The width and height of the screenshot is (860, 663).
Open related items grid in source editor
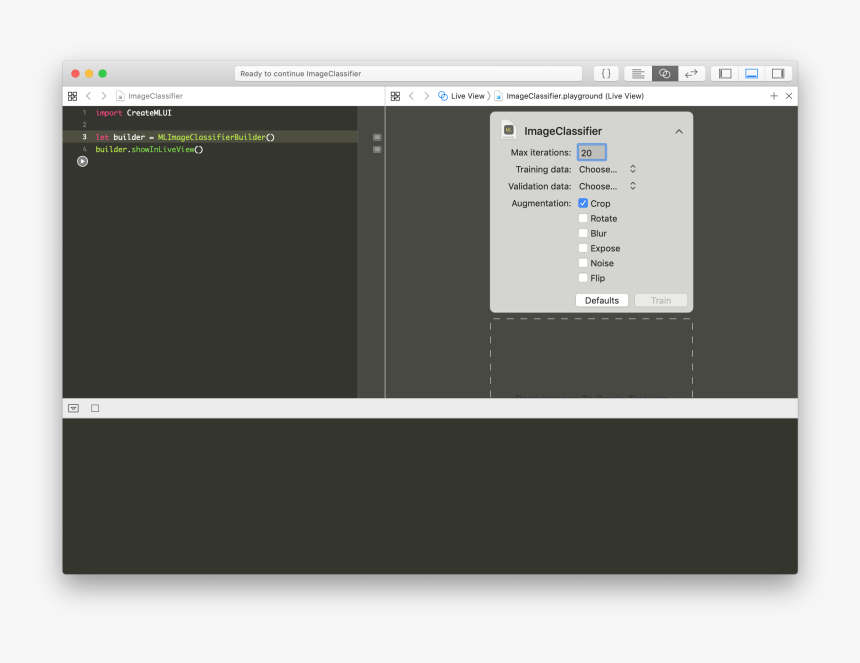[x=72, y=96]
